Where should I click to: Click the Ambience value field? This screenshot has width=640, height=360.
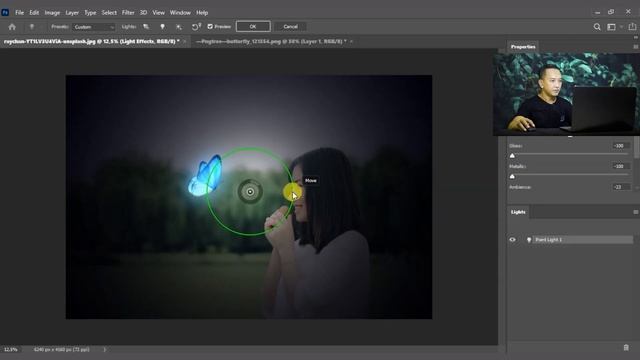click(x=620, y=187)
